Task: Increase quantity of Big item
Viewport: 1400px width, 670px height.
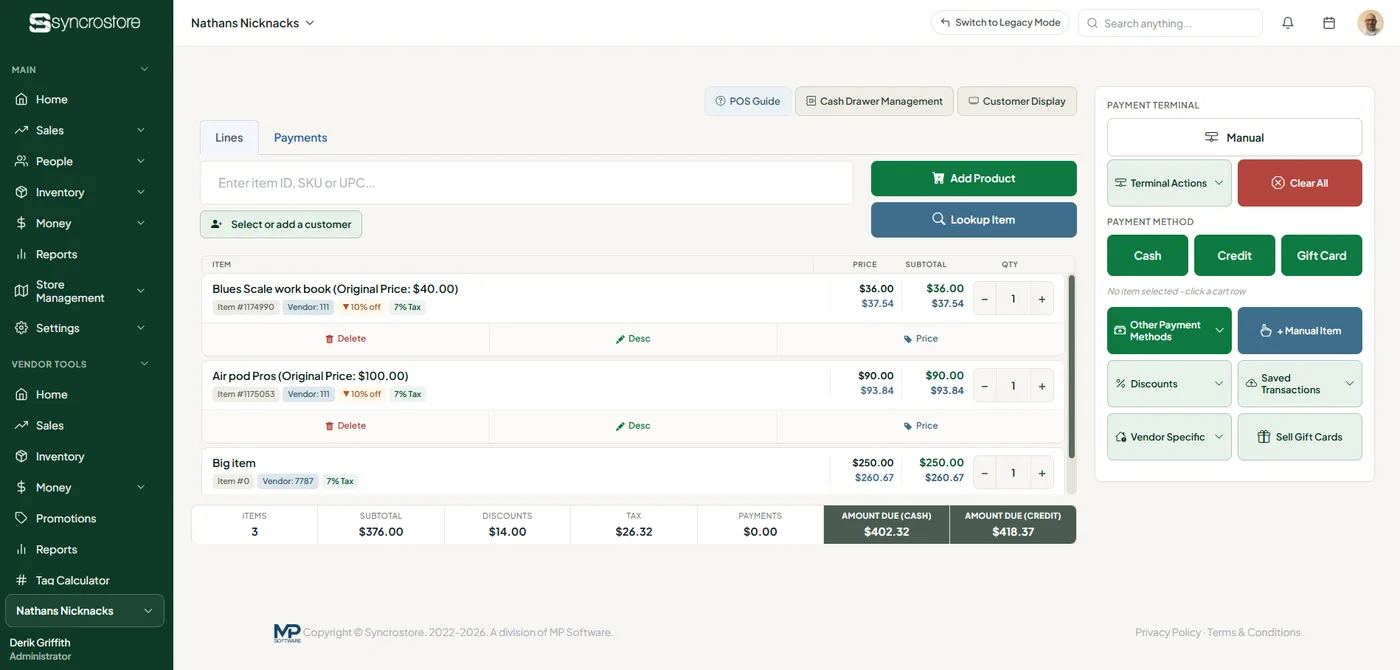Action: pos(1041,473)
